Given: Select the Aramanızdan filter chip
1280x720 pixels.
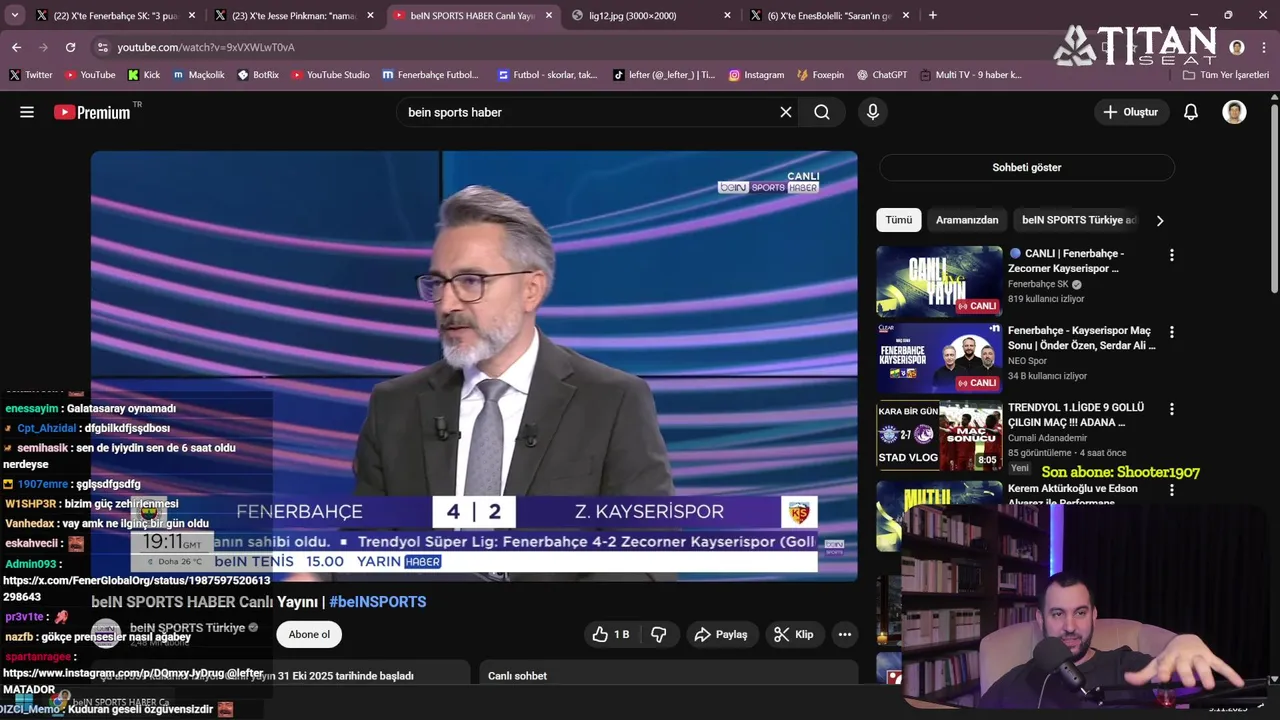Looking at the screenshot, I should [x=967, y=220].
